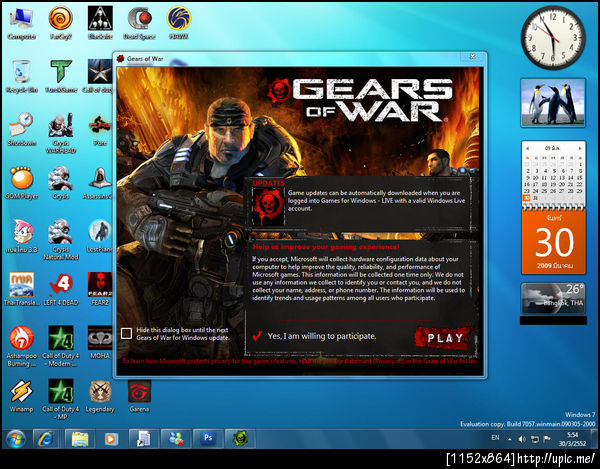The image size is (600, 469).
Task: Go to next month in calendar gadget
Action: [x=580, y=148]
